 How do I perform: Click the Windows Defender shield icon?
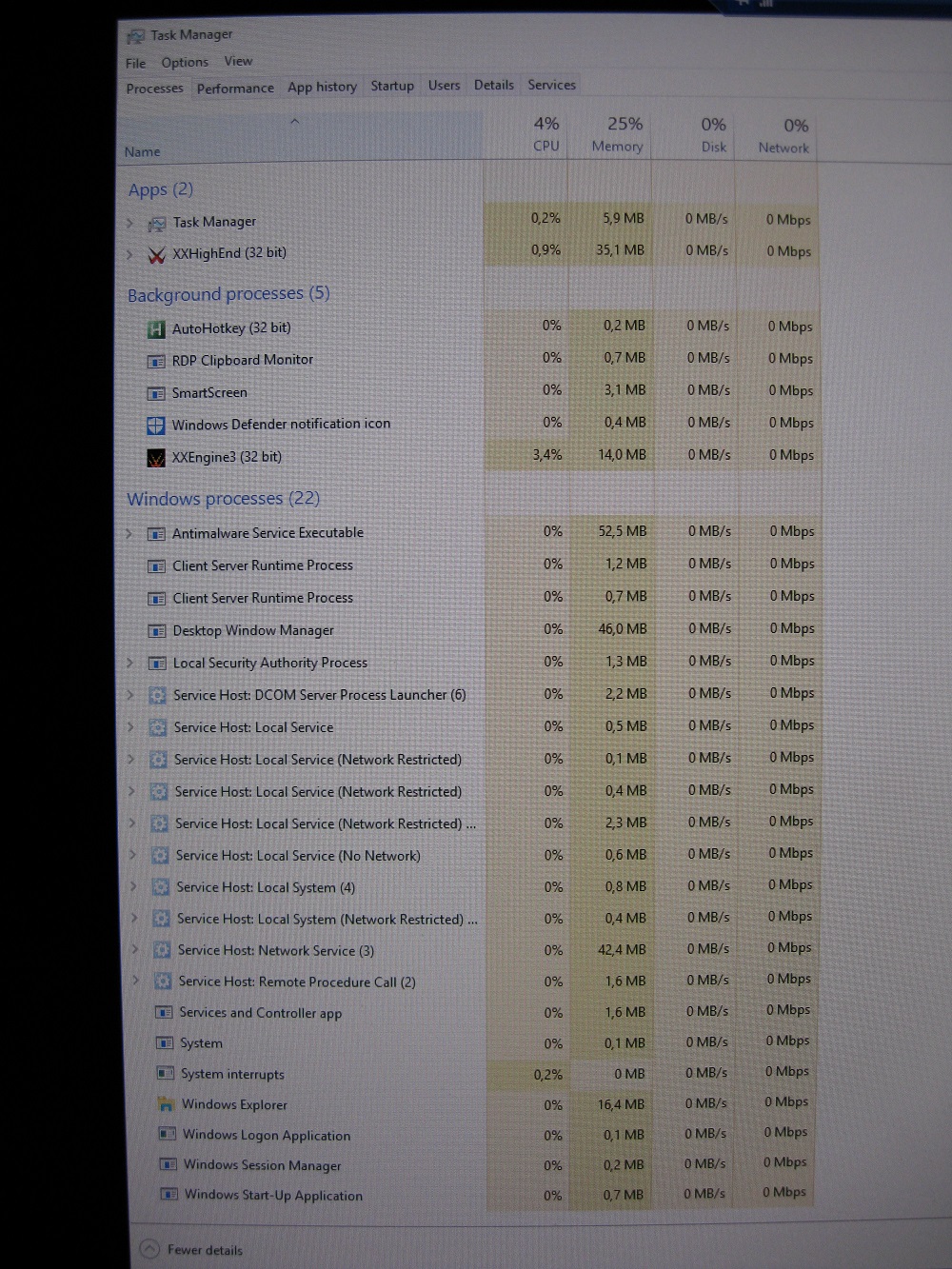click(x=156, y=426)
